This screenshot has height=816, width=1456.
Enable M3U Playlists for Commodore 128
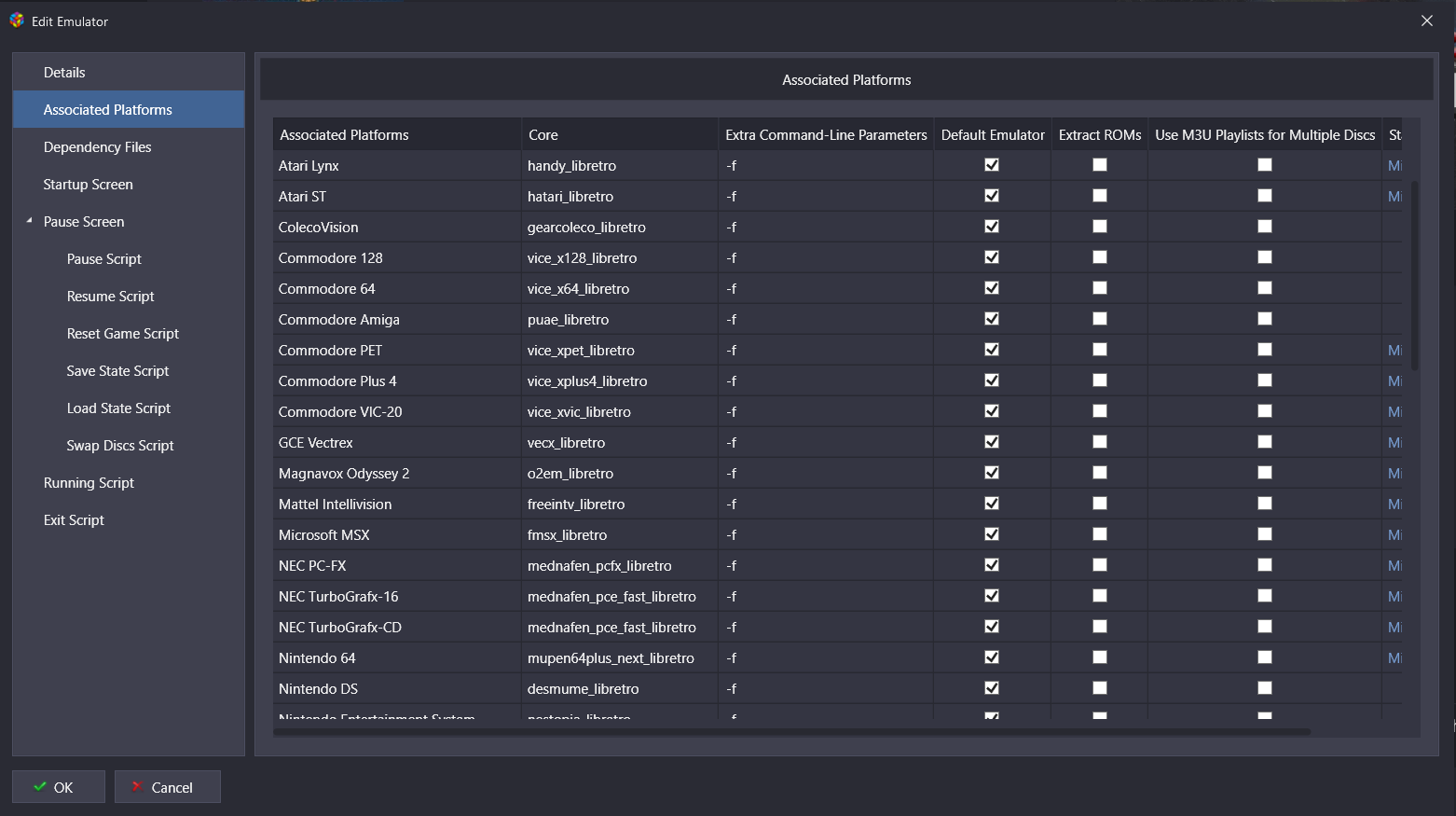[x=1265, y=257]
